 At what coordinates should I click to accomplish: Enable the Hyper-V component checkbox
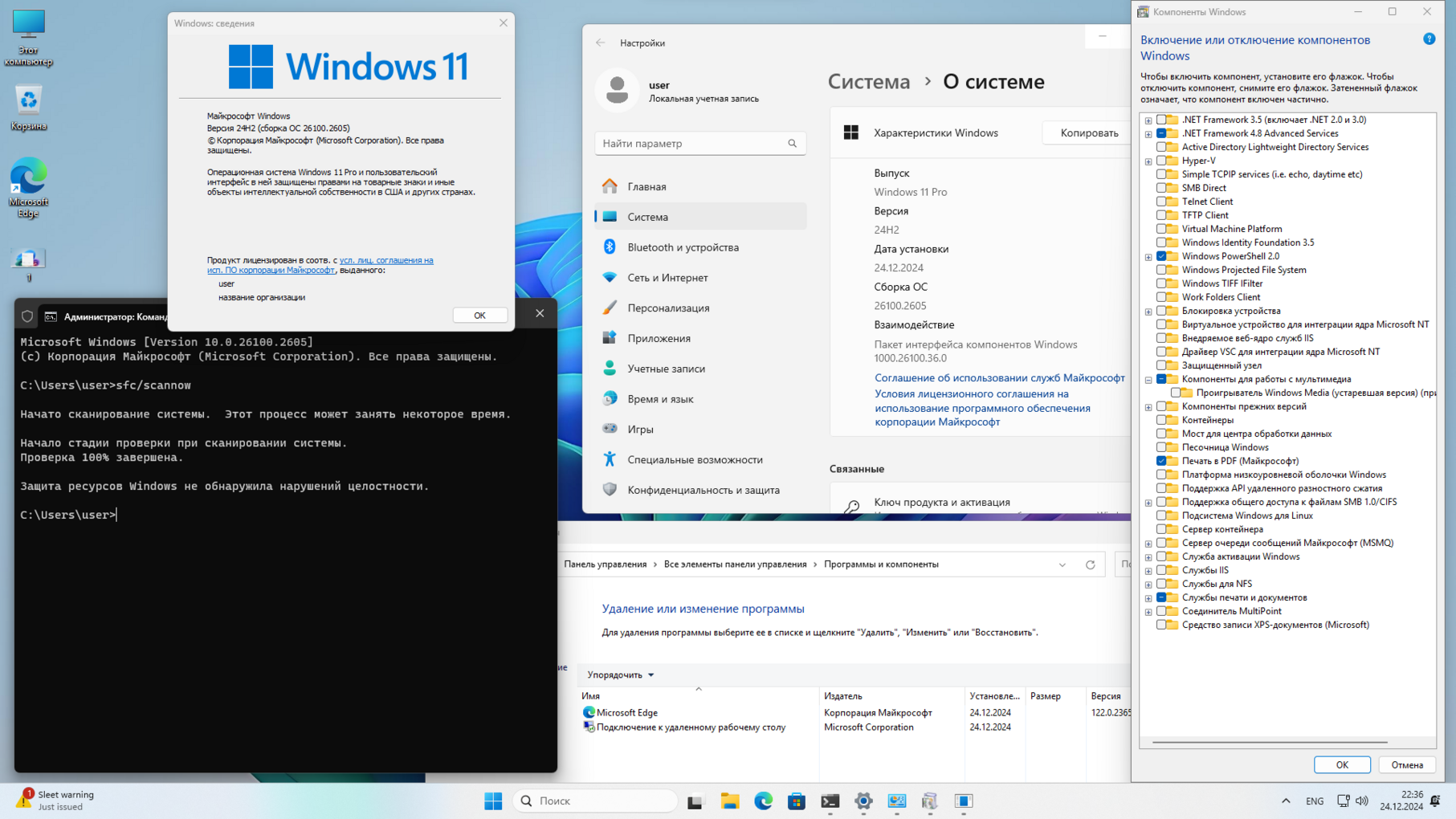pos(1161,161)
